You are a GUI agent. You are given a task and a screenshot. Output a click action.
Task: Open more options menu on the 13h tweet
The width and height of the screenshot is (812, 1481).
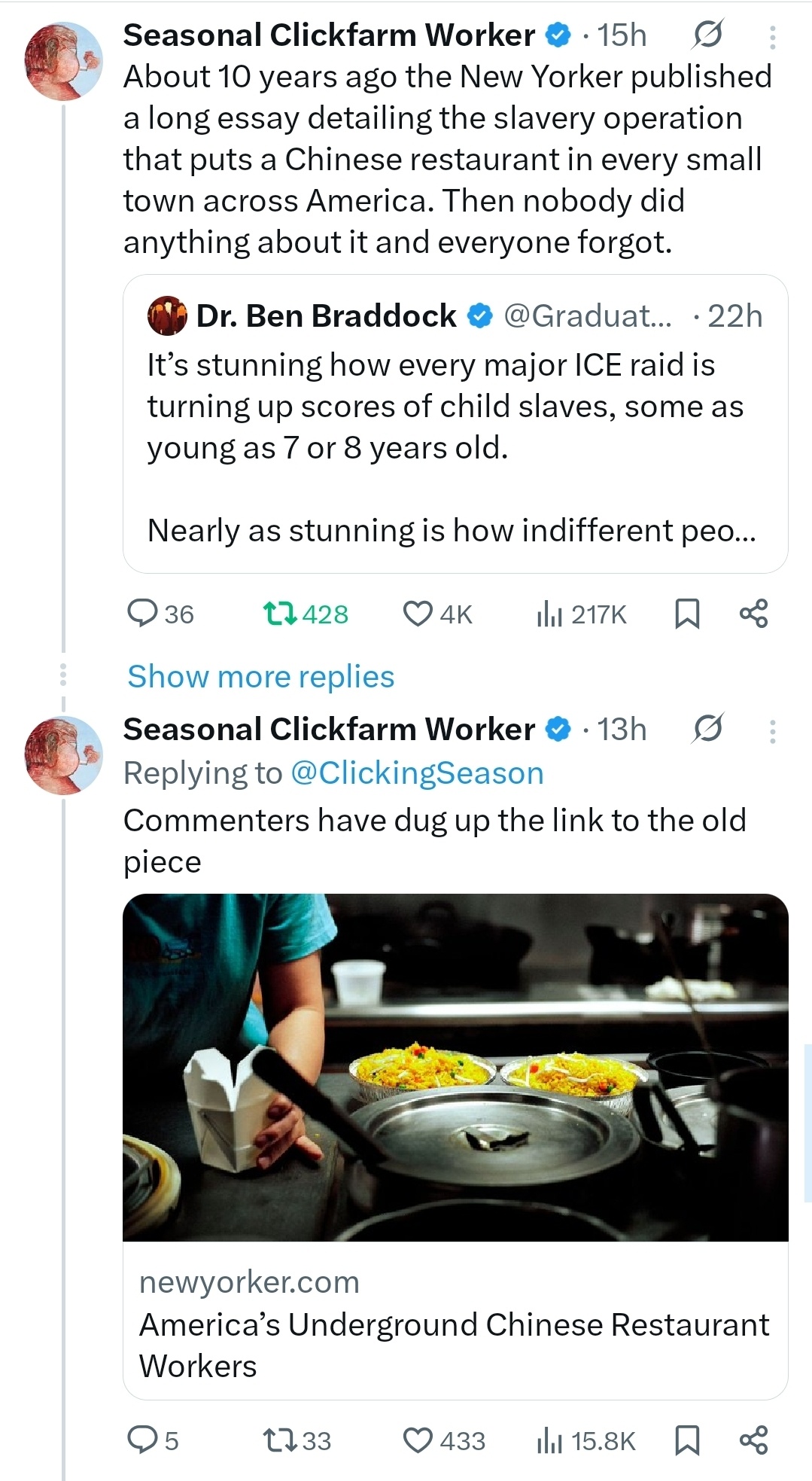(x=772, y=731)
